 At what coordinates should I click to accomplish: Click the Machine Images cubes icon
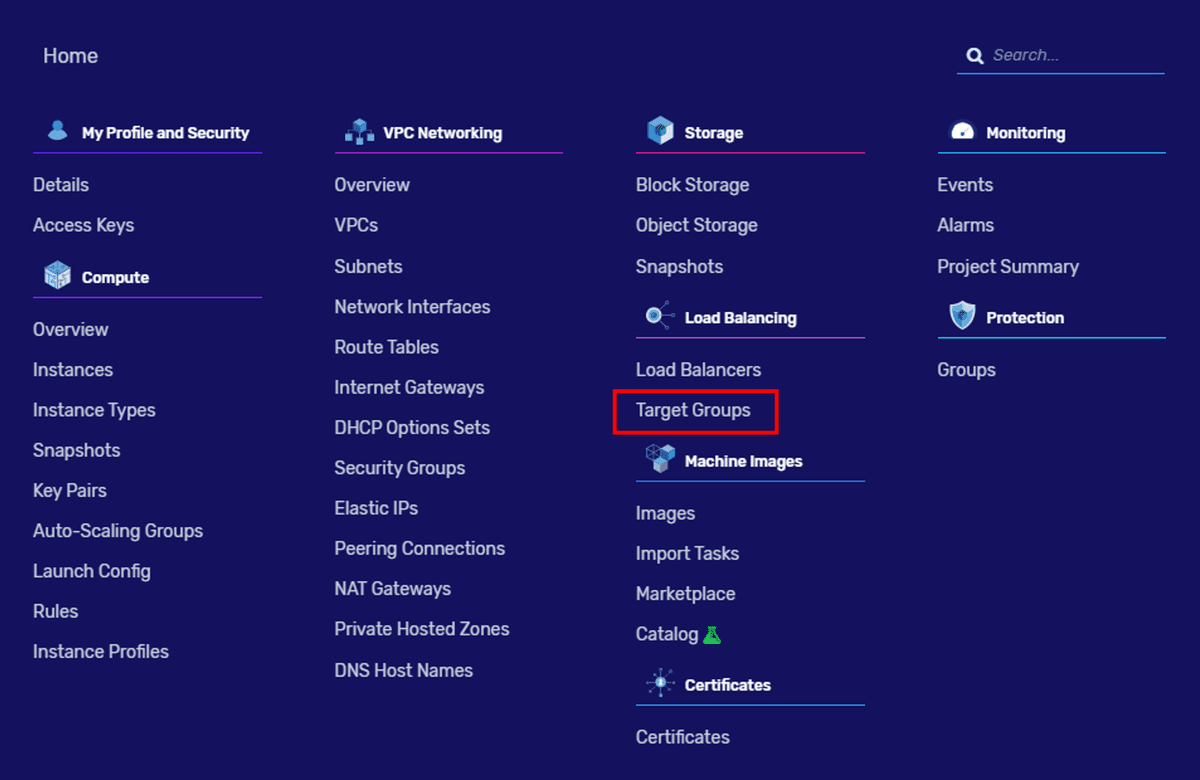coord(660,459)
